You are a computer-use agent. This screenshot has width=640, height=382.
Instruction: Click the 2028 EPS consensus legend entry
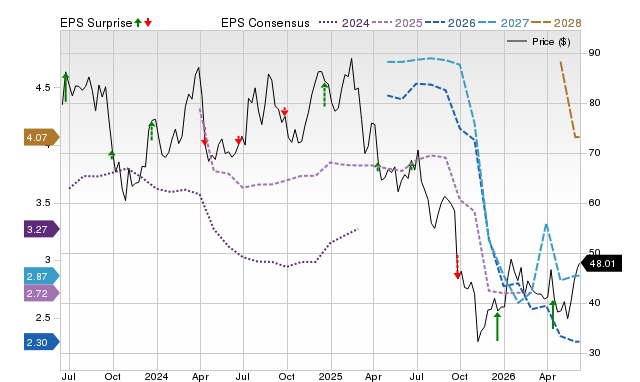pos(556,23)
